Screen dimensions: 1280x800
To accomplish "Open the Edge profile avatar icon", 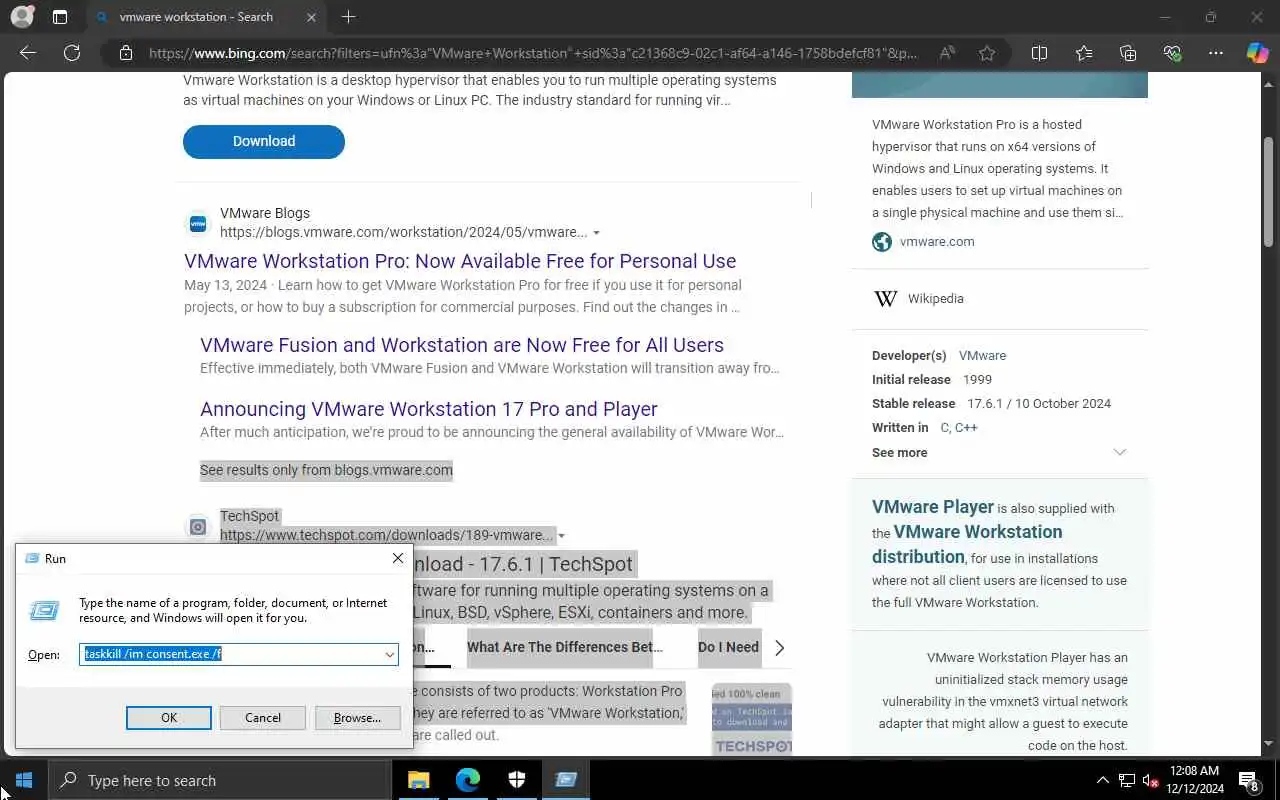I will pos(22,17).
